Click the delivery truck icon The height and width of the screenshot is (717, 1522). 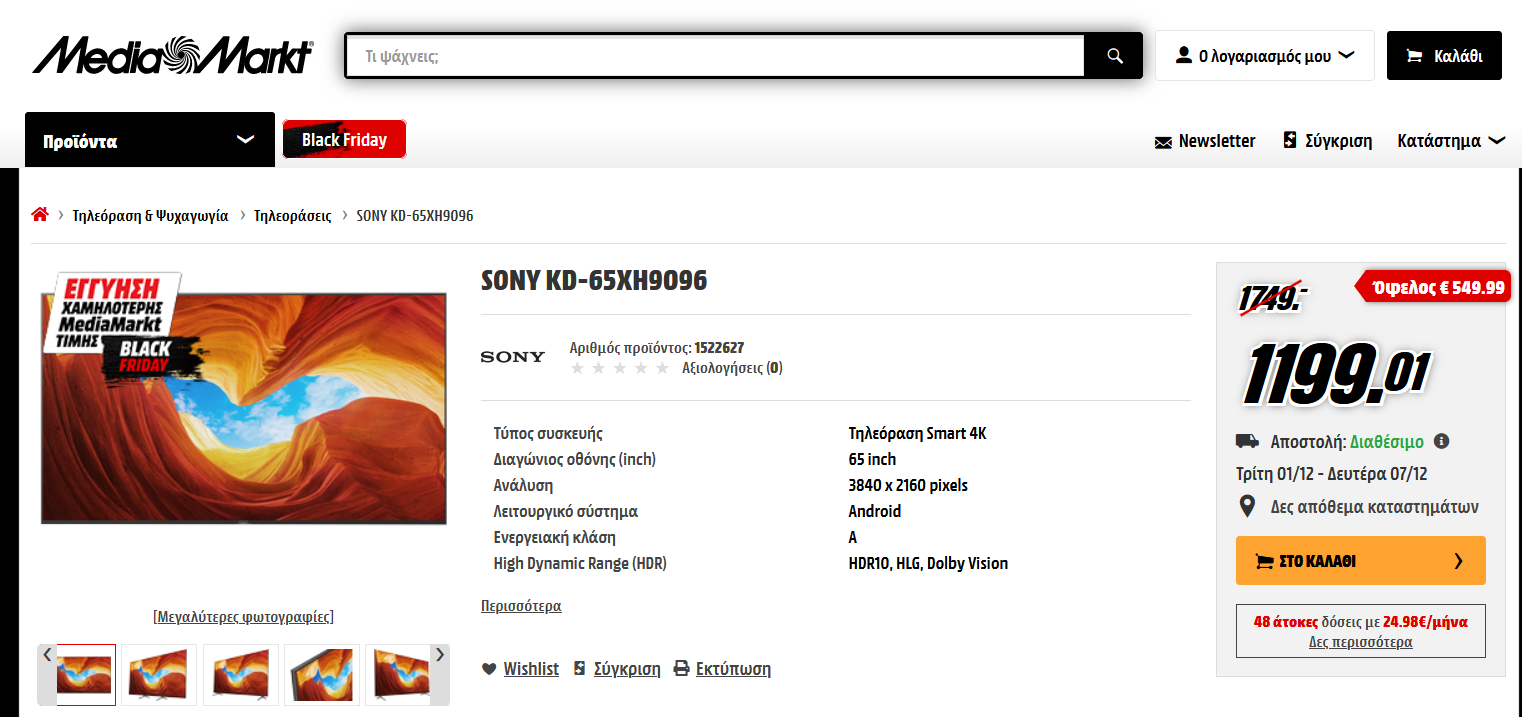pyautogui.click(x=1247, y=441)
